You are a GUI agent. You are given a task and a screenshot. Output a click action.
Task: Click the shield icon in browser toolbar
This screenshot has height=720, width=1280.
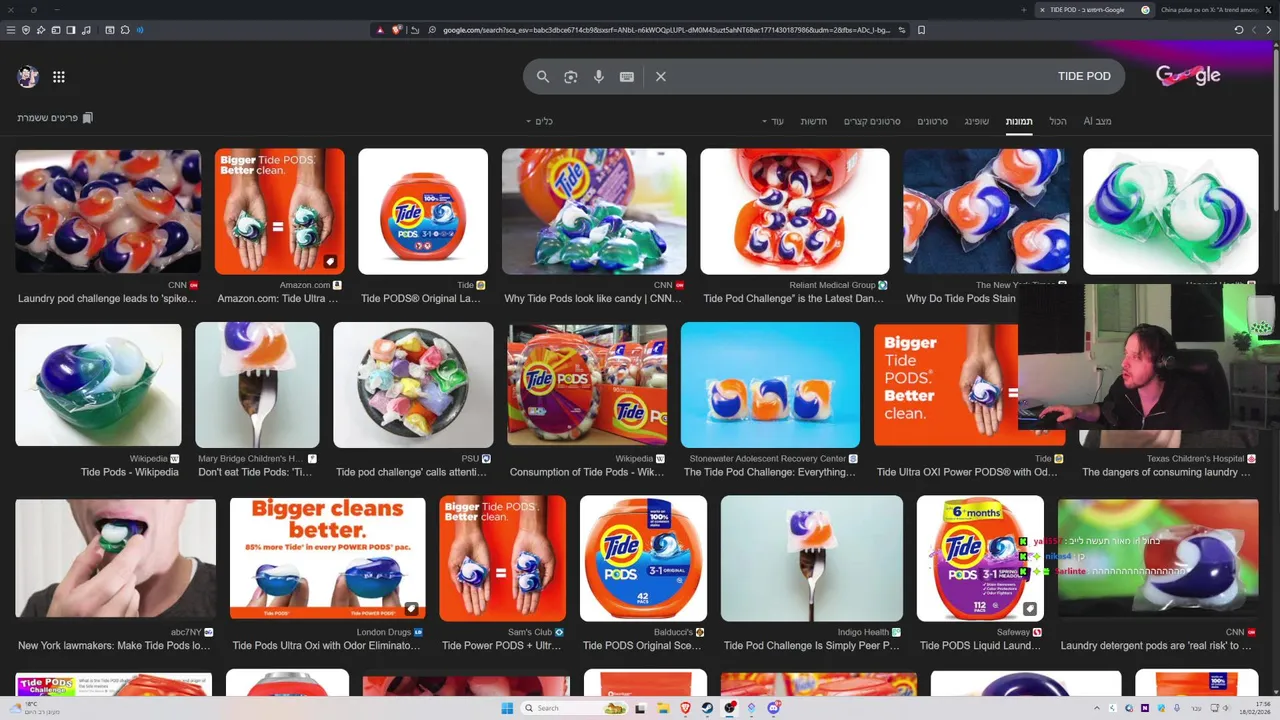pos(26,30)
